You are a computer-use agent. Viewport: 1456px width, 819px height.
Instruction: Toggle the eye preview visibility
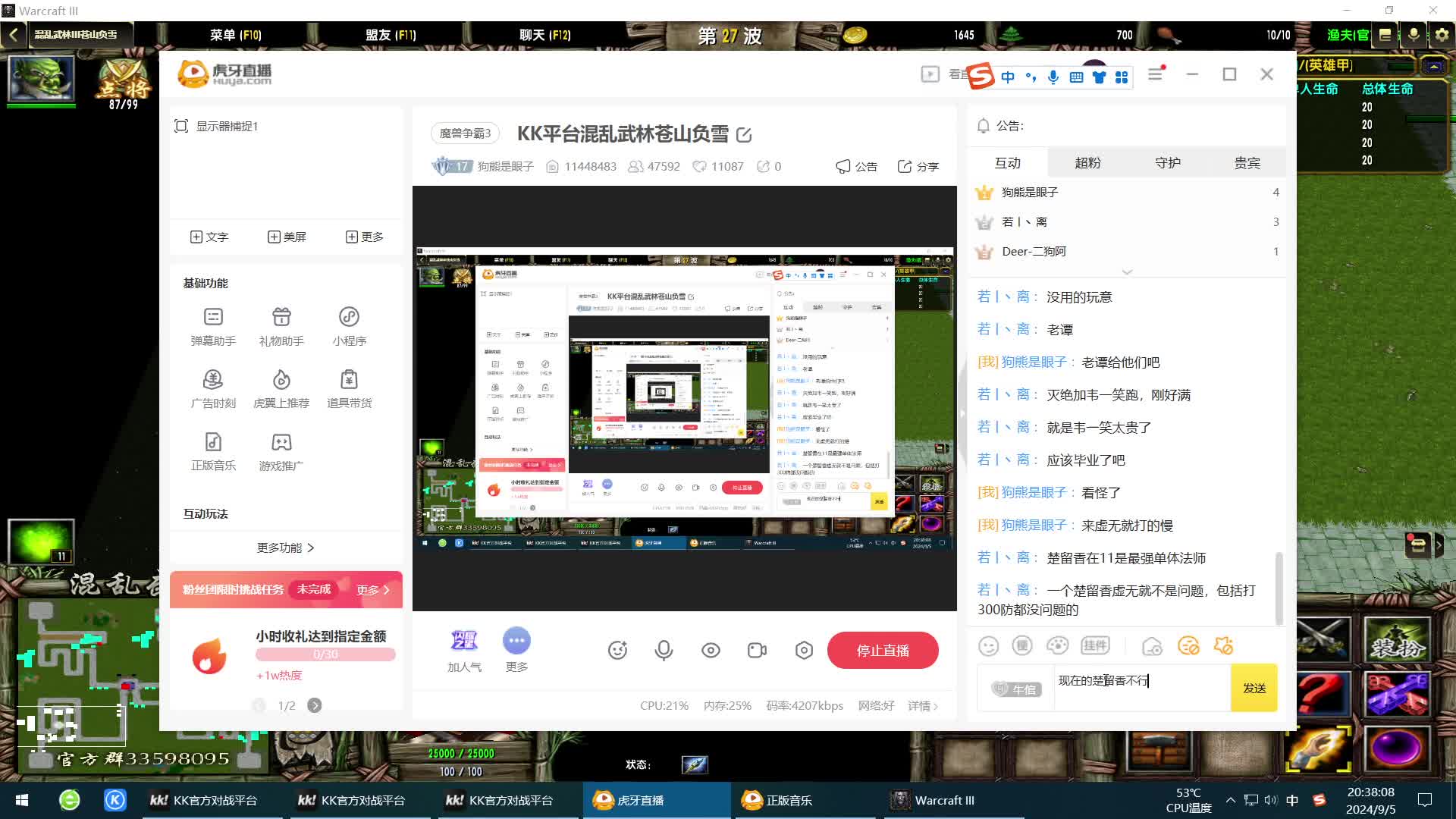(711, 650)
